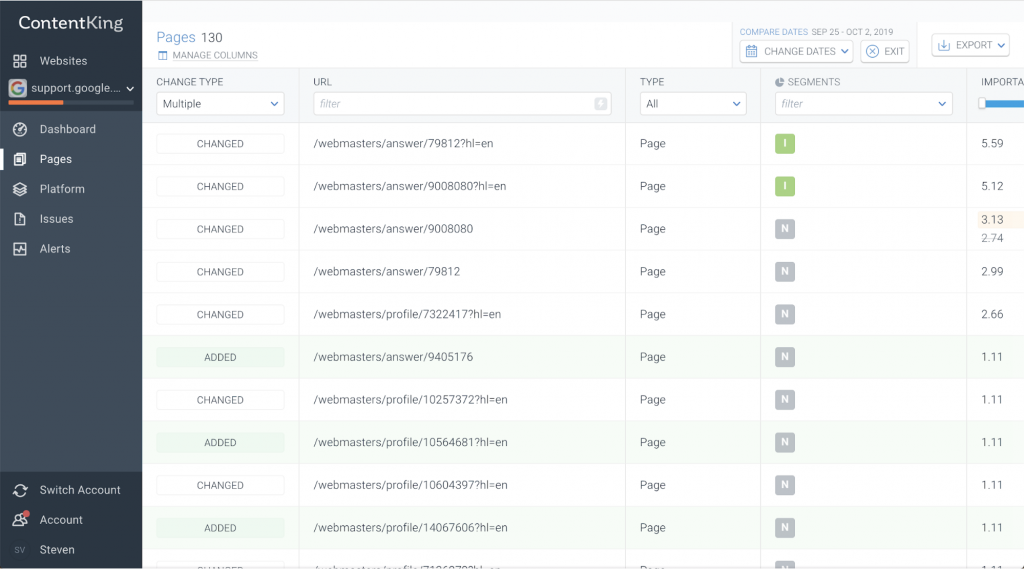Image resolution: width=1024 pixels, height=569 pixels.
Task: Click the circled X exit icon
Action: (872, 51)
